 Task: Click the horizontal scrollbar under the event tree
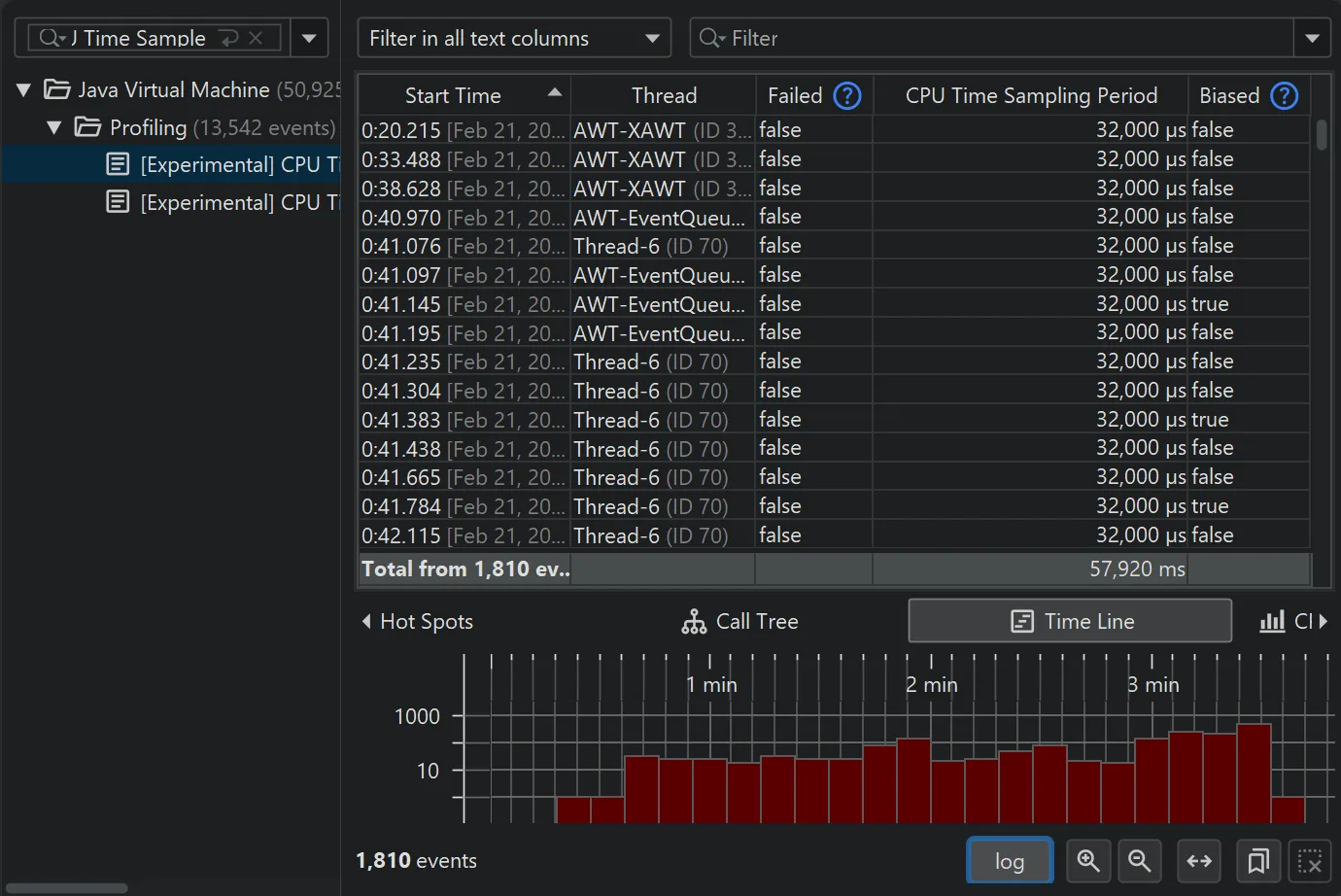pyautogui.click(x=66, y=887)
